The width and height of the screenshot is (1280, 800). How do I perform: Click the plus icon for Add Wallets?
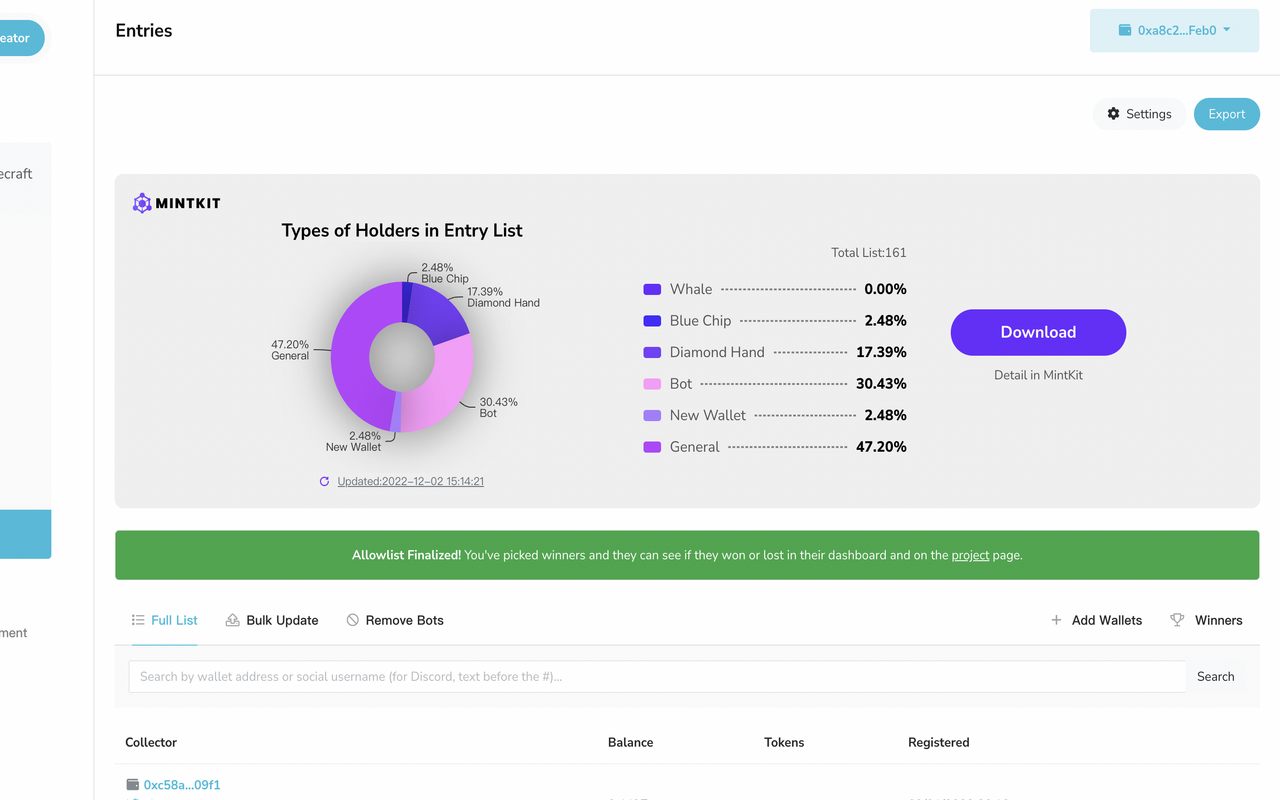coord(1056,620)
